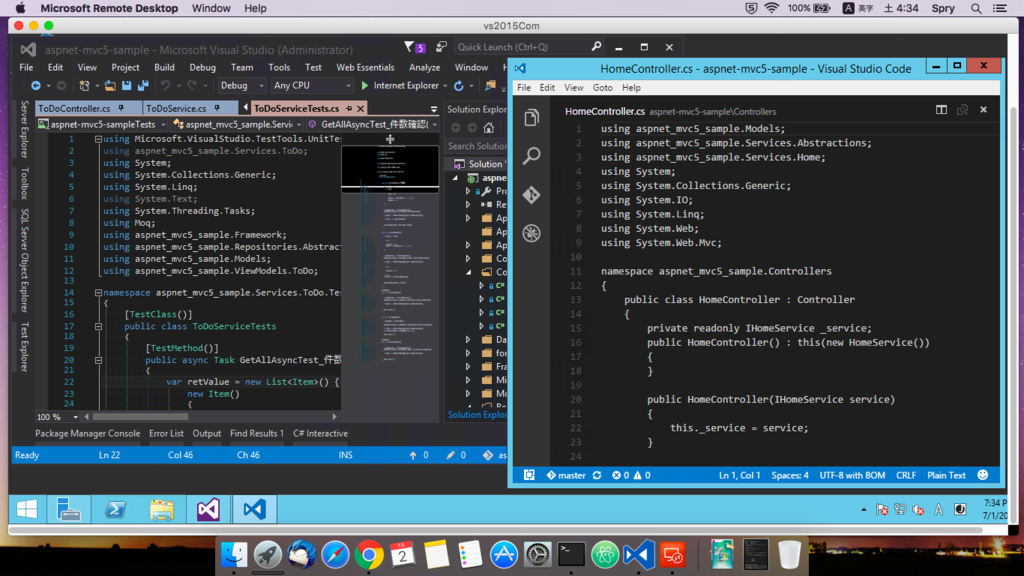1024x576 pixels.
Task: Toggle pin on ToDoService.cs tab
Action: tap(217, 108)
